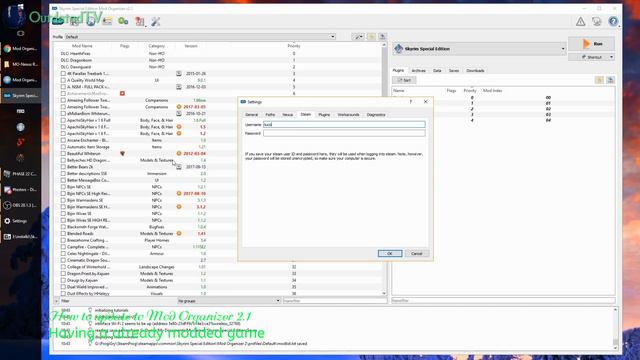Open the Workarounds tab in Settings

[349, 115]
